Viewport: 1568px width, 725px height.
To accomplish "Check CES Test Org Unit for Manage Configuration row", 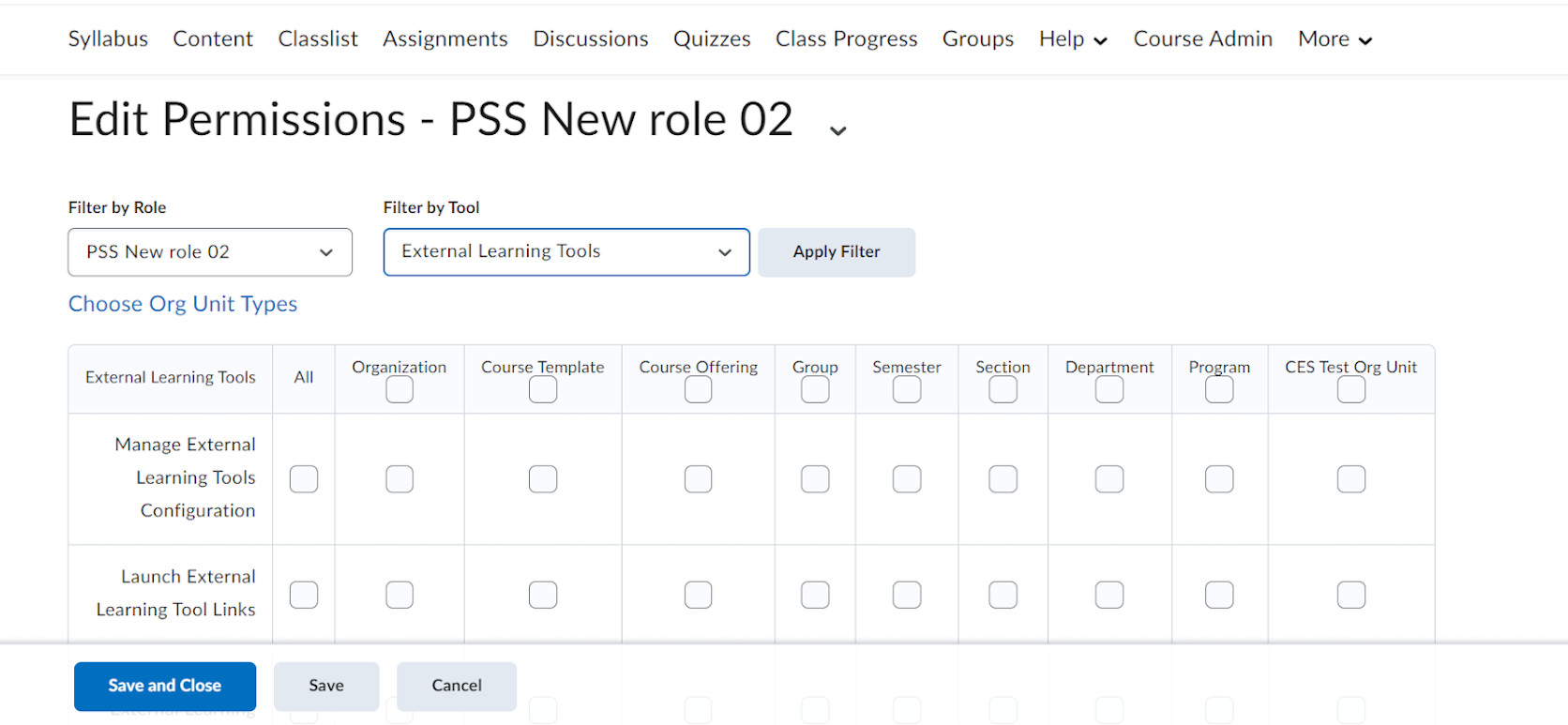I will pos(1351,479).
